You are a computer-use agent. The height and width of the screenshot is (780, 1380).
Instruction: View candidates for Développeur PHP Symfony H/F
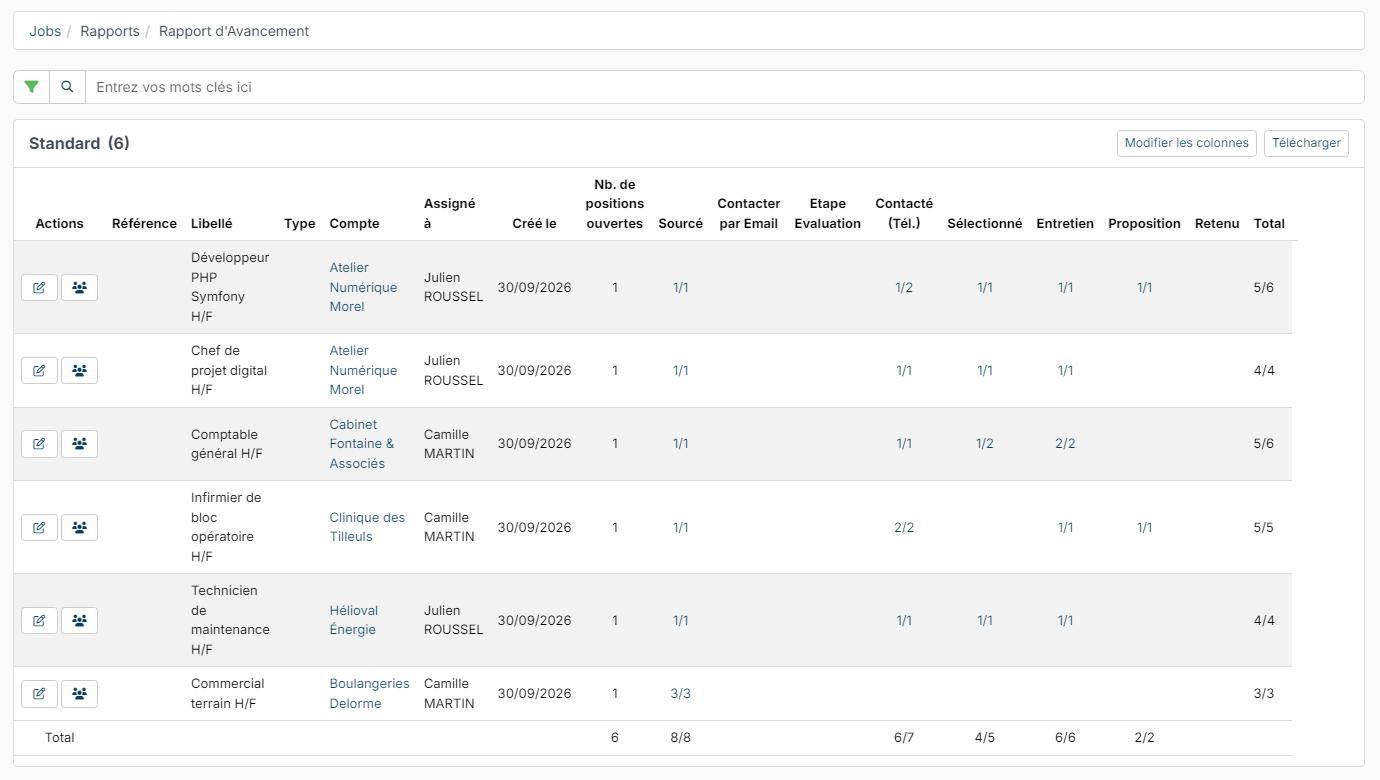[79, 288]
